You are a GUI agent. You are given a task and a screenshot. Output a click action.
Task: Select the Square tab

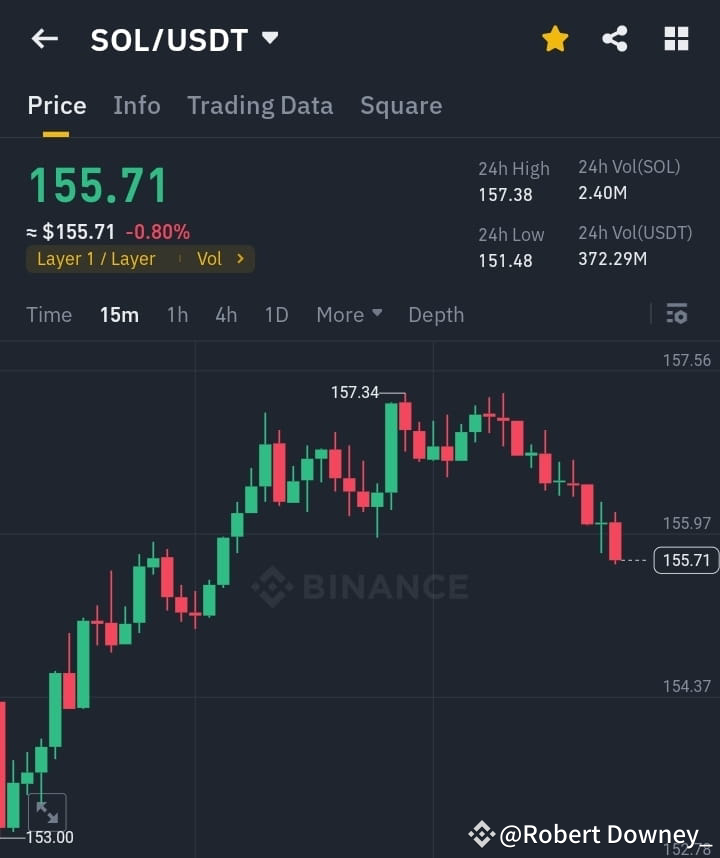click(x=401, y=105)
